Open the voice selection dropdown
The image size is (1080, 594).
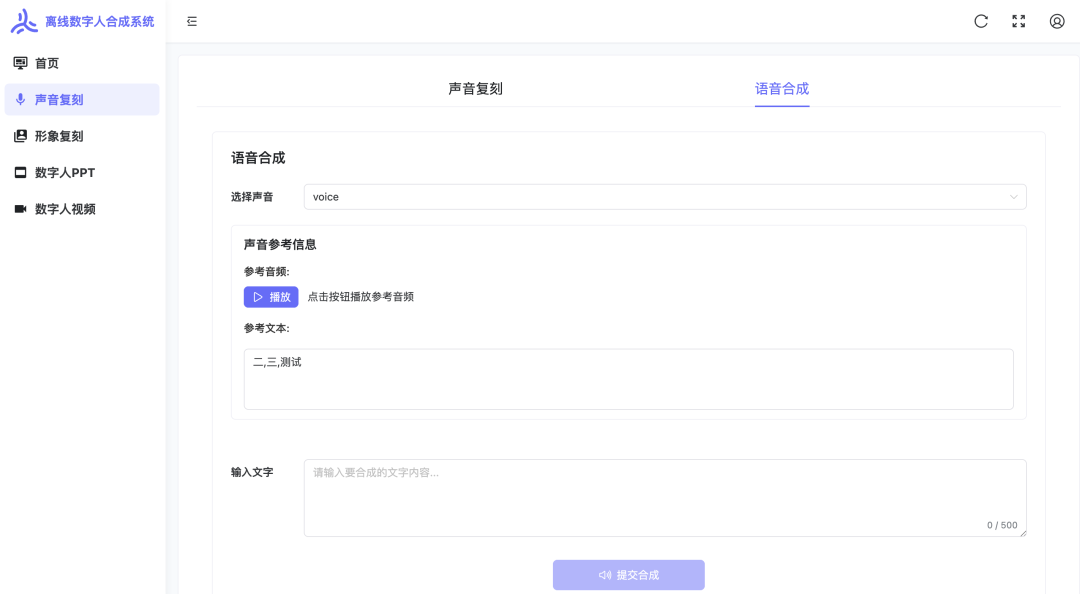coord(665,196)
